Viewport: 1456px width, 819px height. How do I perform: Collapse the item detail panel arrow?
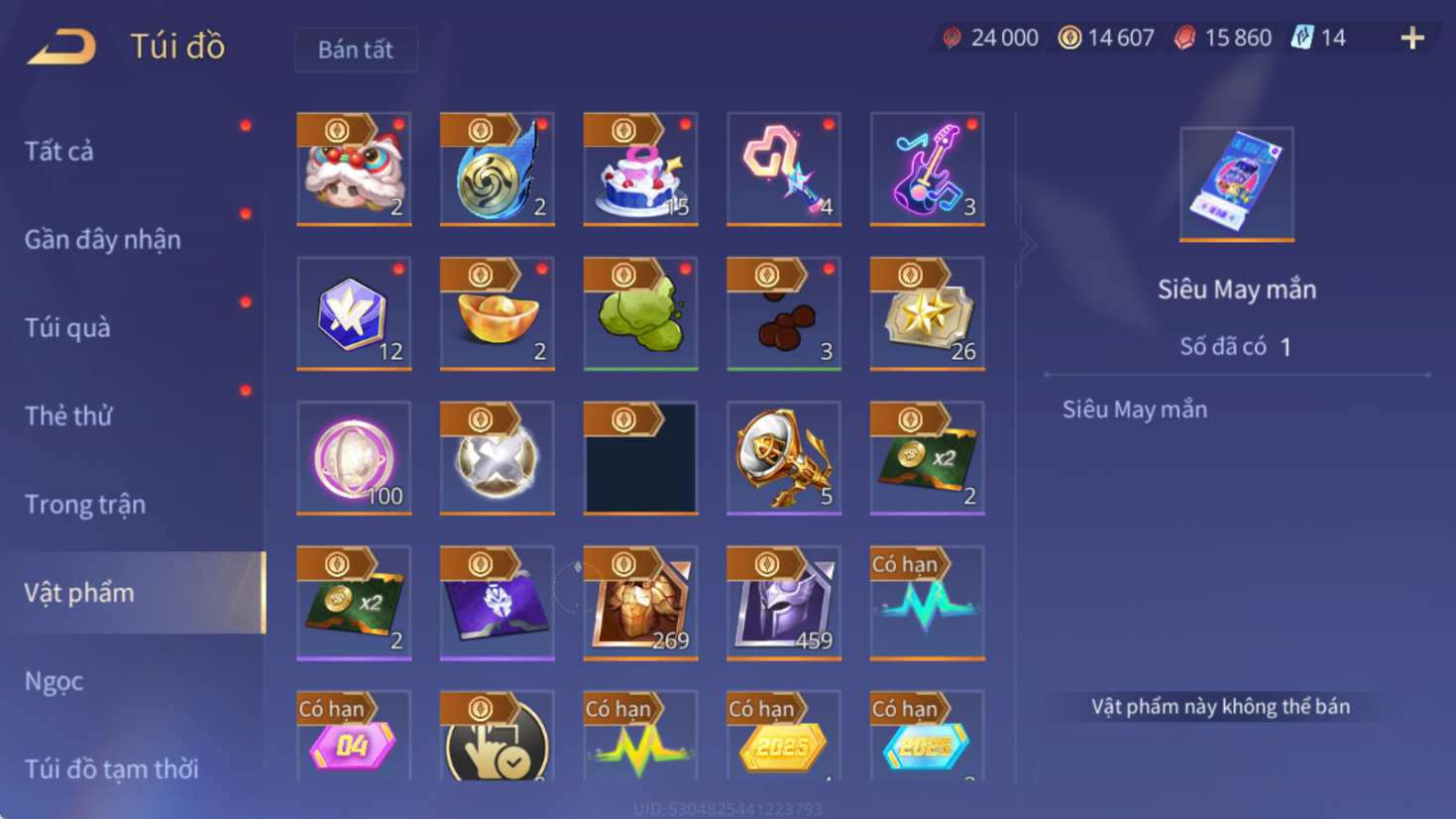click(1026, 244)
